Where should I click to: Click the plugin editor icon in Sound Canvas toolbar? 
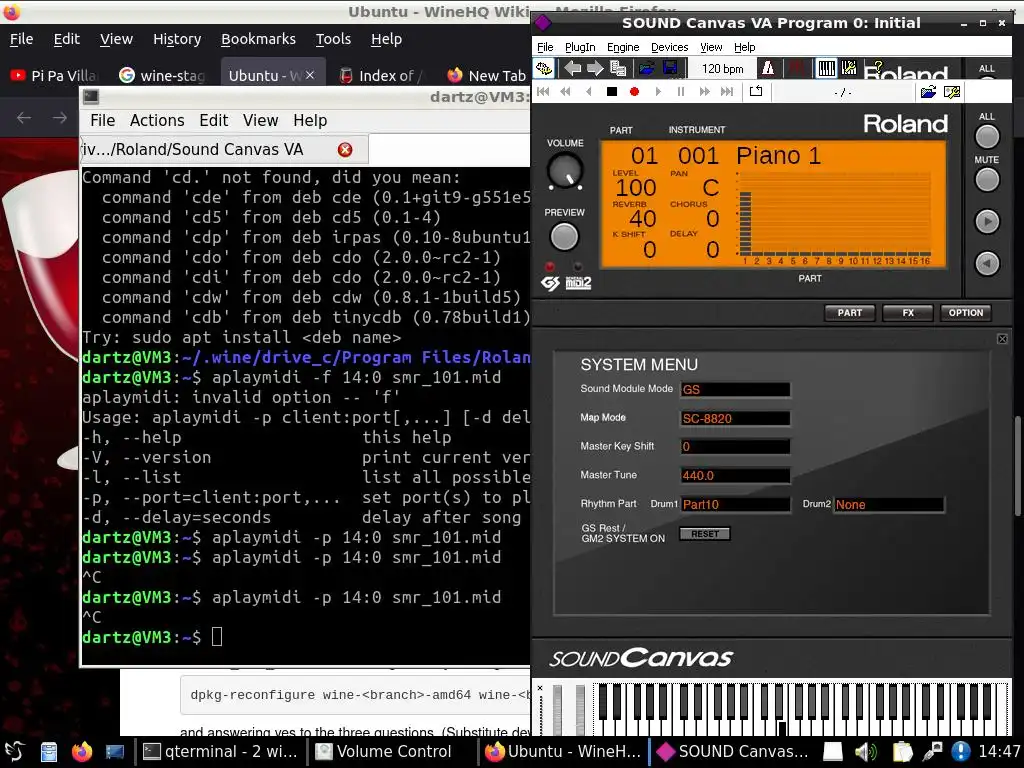543,68
